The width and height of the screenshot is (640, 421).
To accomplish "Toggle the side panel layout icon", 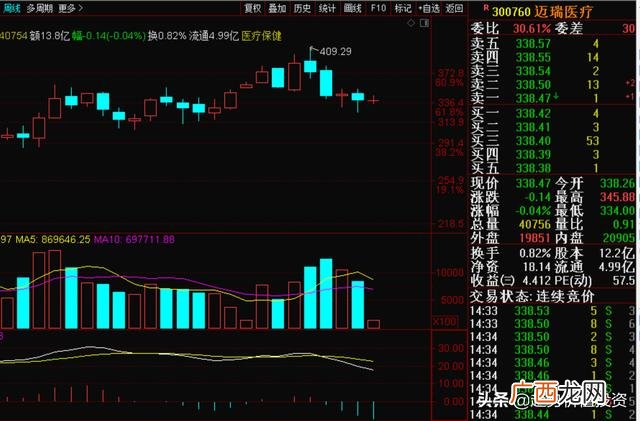I will pos(424,23).
